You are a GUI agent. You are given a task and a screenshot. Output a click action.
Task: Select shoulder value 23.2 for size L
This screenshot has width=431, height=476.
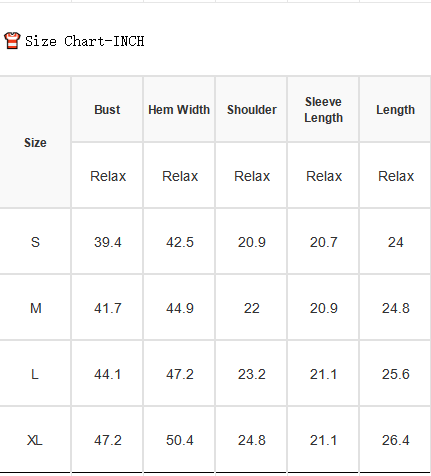coord(252,374)
